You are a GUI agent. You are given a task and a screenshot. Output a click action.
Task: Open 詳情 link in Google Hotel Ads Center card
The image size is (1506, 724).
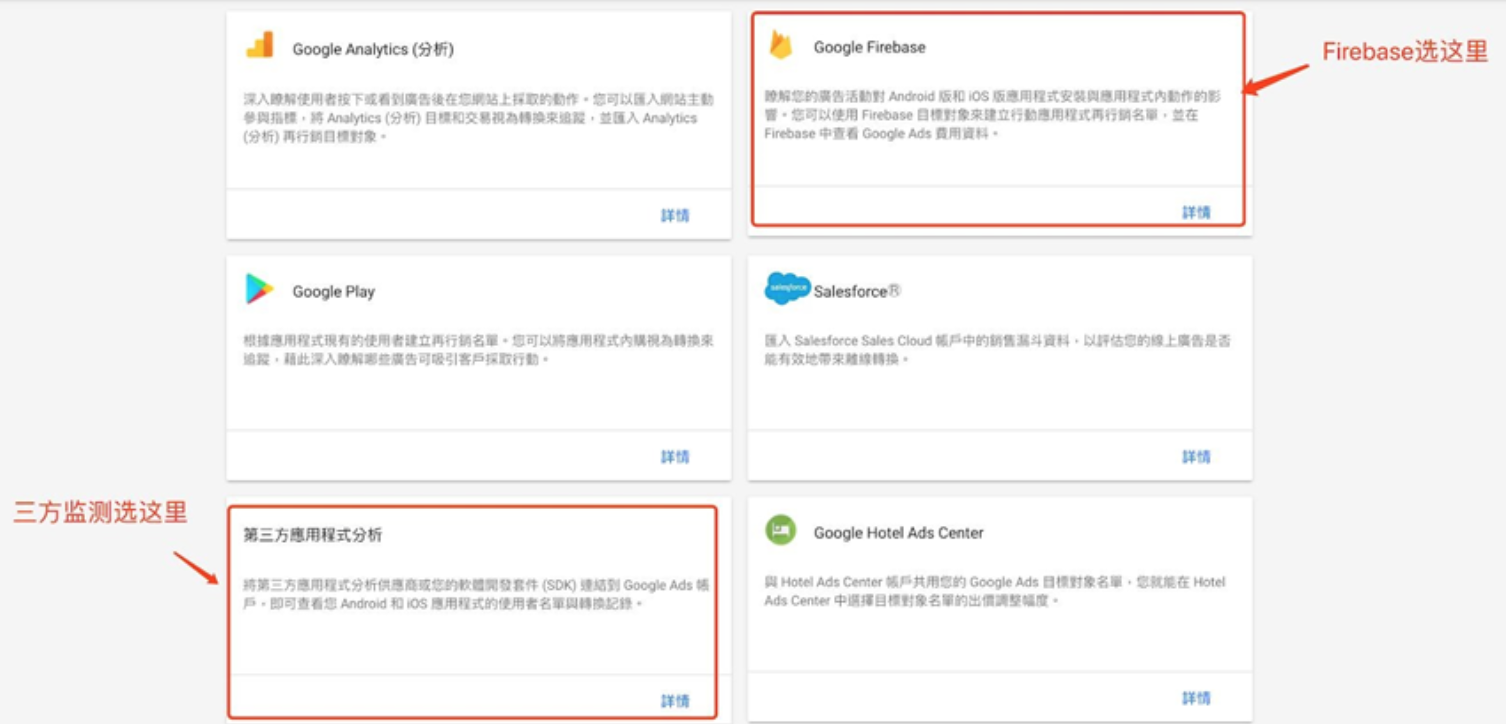tap(1196, 698)
